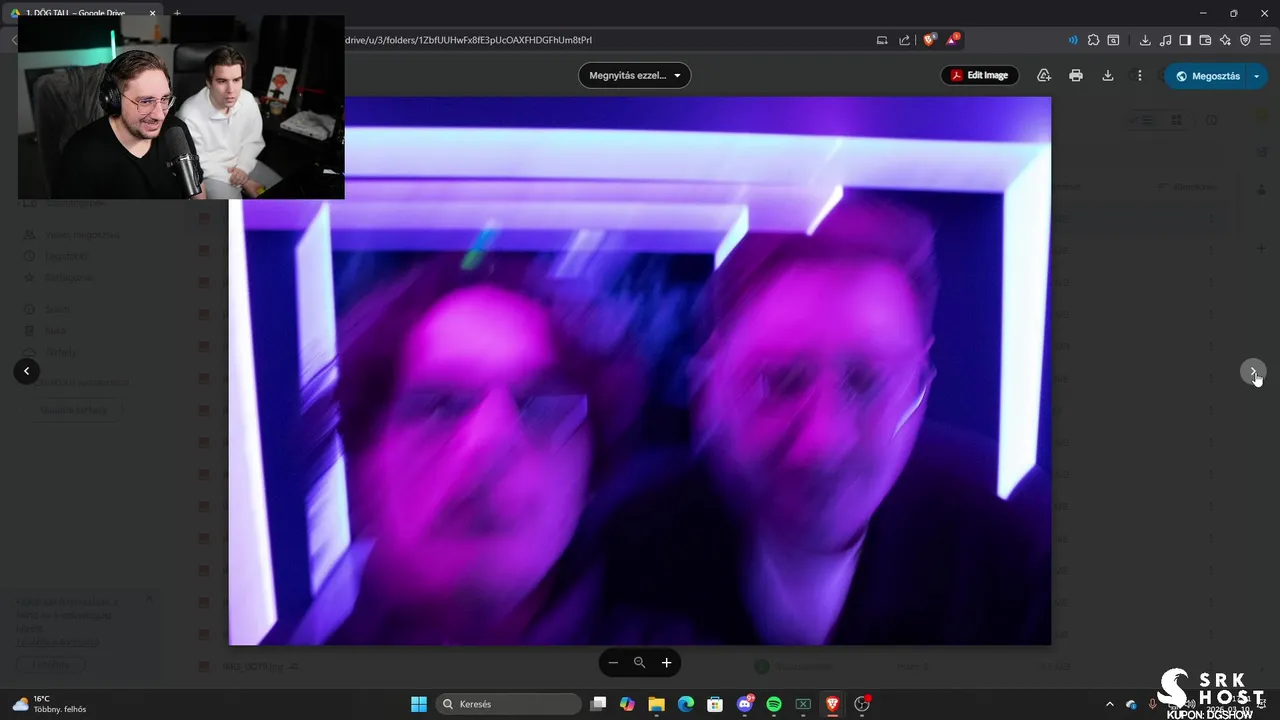Open Discord from the taskbar

pyautogui.click(x=744, y=704)
